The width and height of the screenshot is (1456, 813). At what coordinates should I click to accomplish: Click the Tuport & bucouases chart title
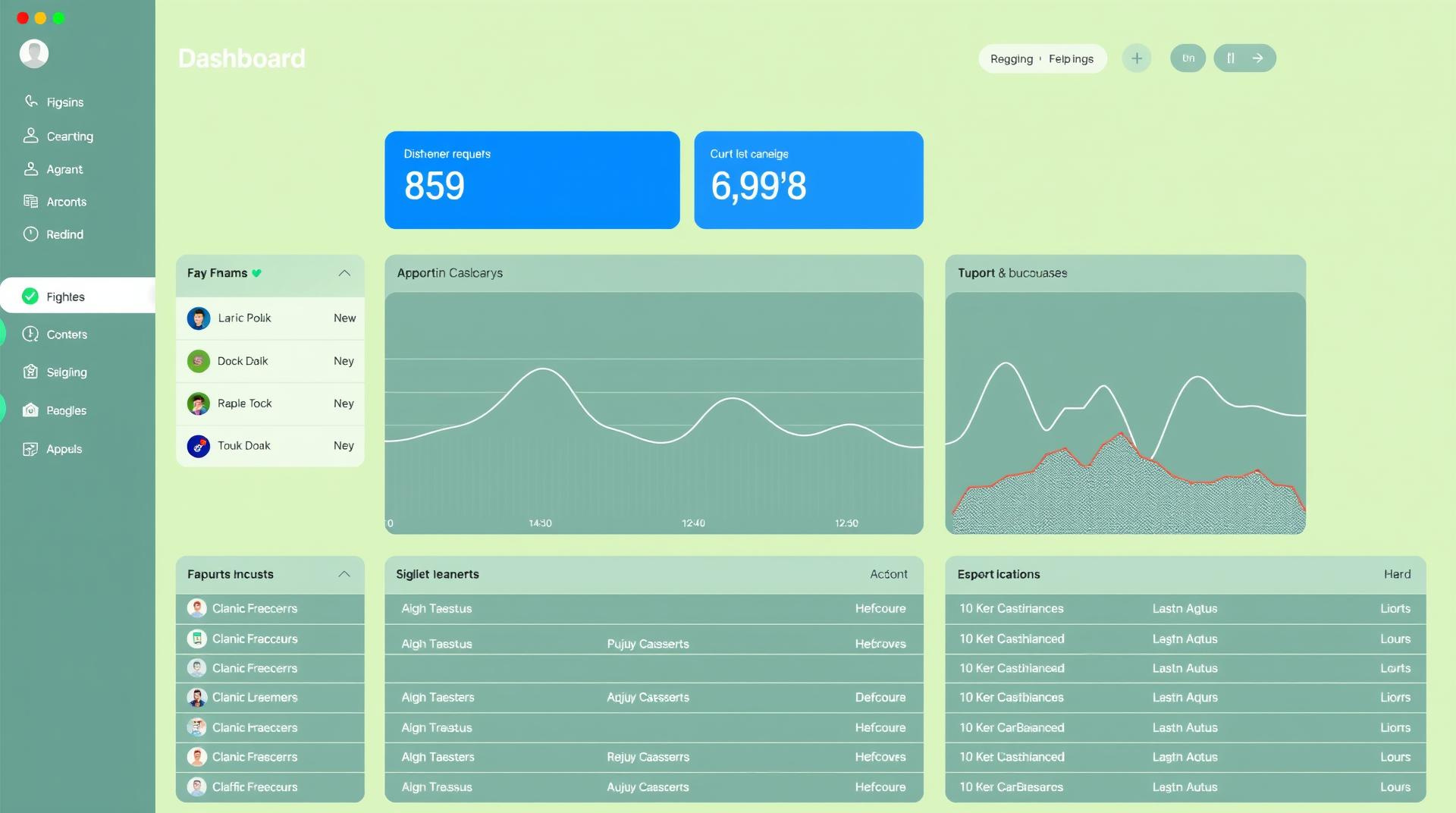[1012, 273]
